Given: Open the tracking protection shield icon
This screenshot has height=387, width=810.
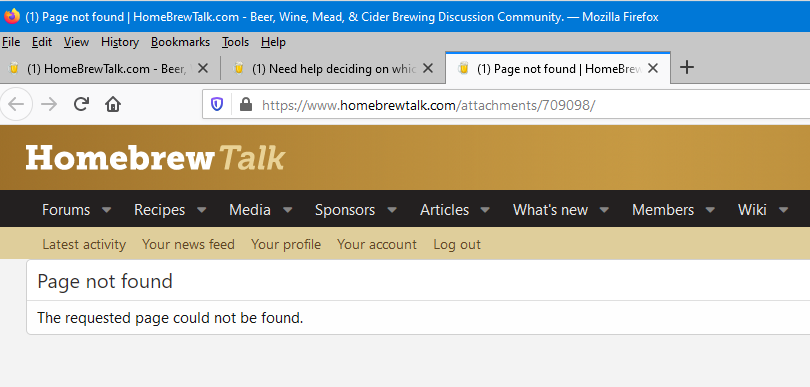Looking at the screenshot, I should [217, 105].
